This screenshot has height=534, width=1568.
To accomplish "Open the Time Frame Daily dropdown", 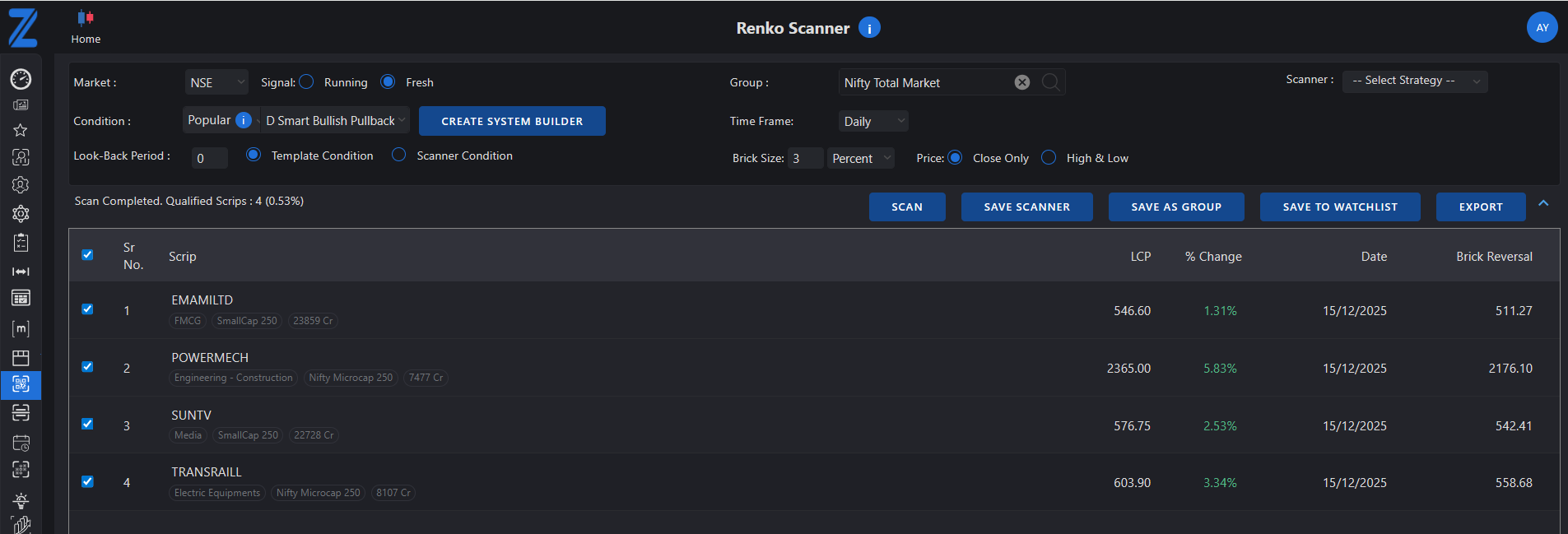I will [872, 121].
